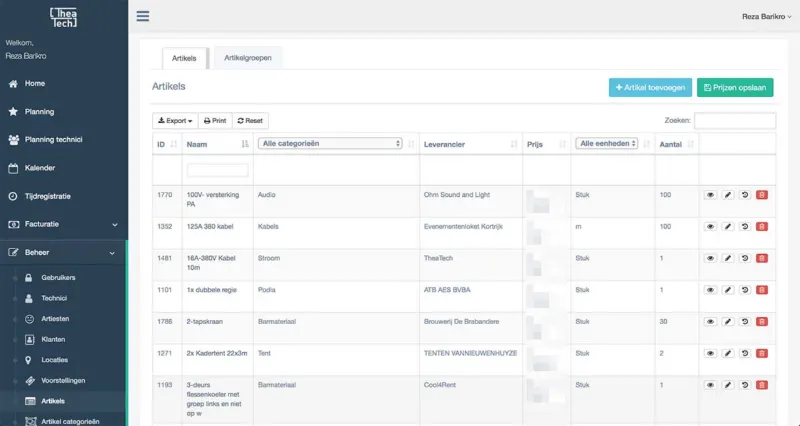This screenshot has height=426, width=800.
Task: Open history for 2x Kadertent 22x3m
Action: (x=744, y=353)
